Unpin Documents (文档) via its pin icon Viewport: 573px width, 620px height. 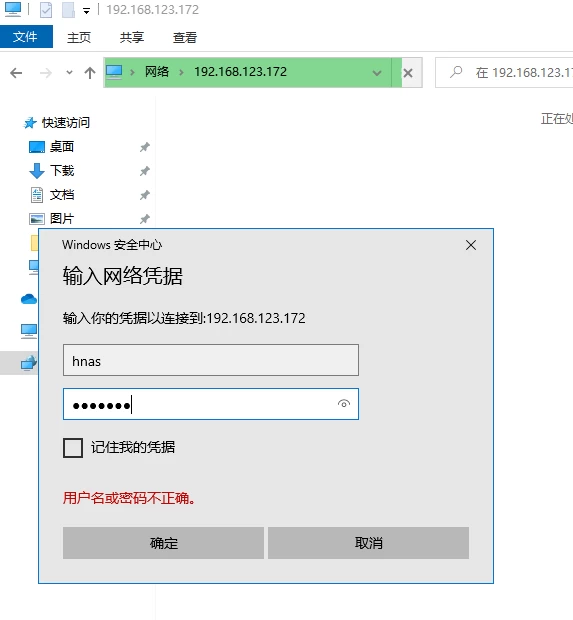144,195
